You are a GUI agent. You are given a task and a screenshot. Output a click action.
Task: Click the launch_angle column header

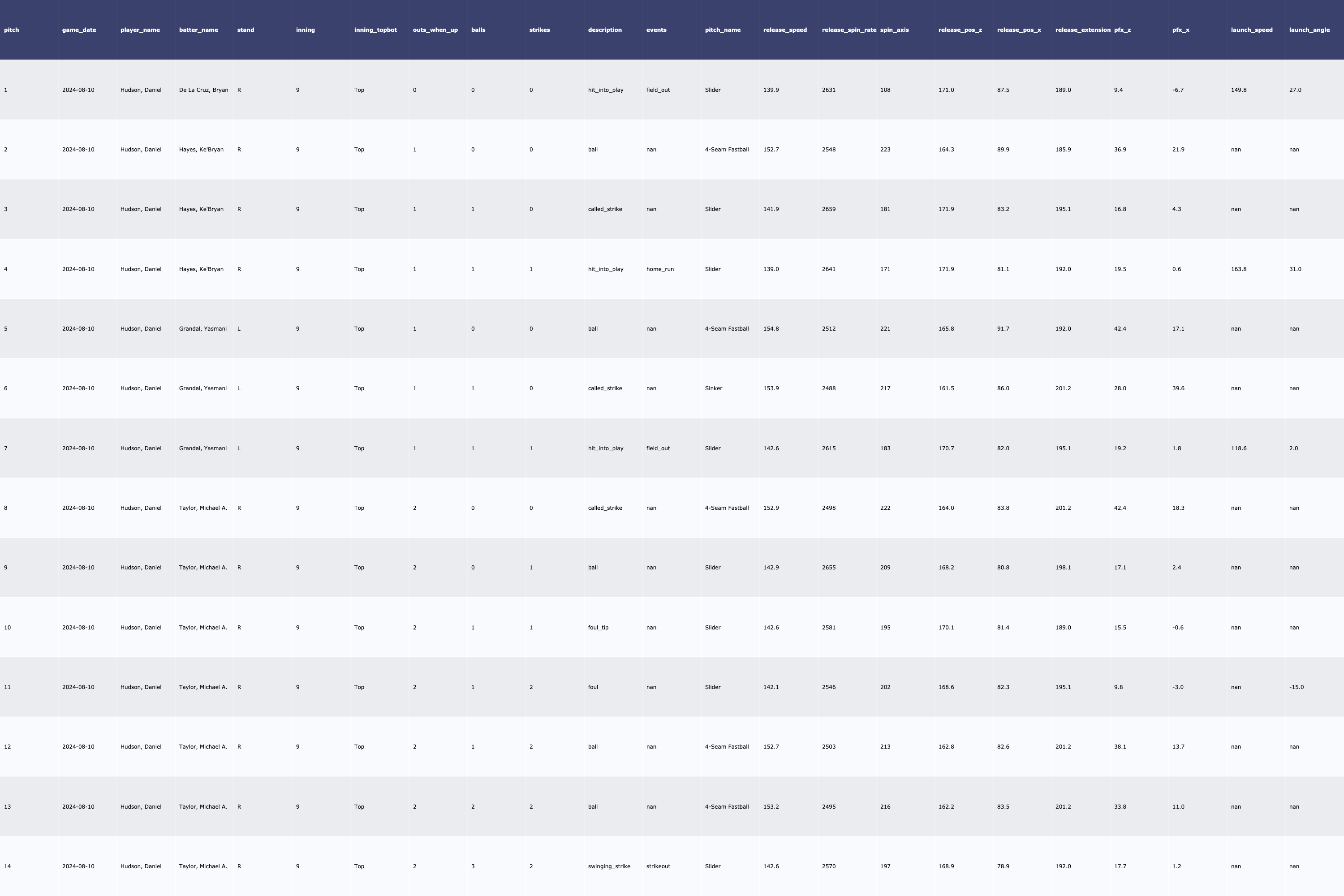pyautogui.click(x=1309, y=30)
